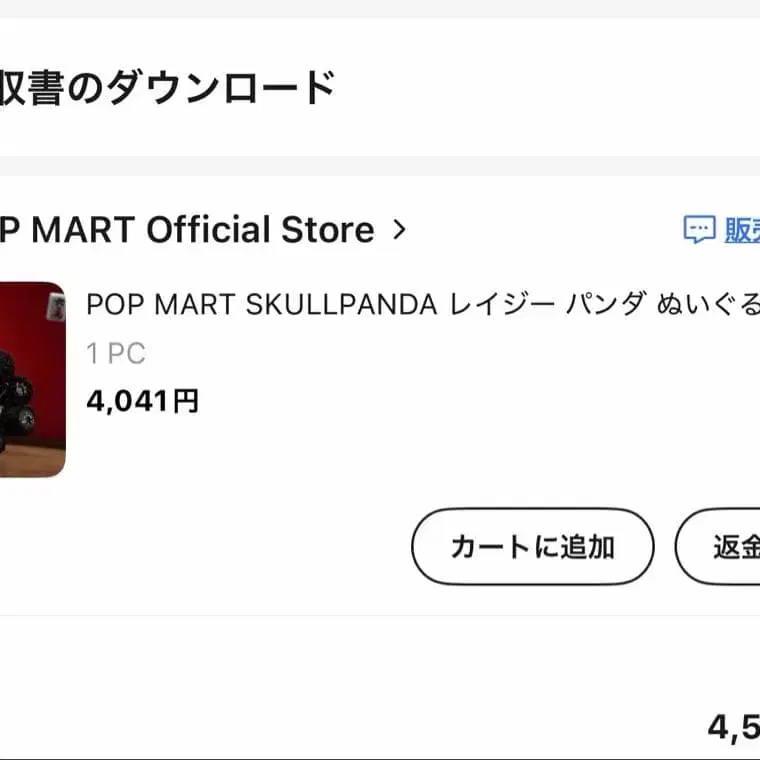Open the SKULLPANDA product thumbnail

[x=31, y=379]
